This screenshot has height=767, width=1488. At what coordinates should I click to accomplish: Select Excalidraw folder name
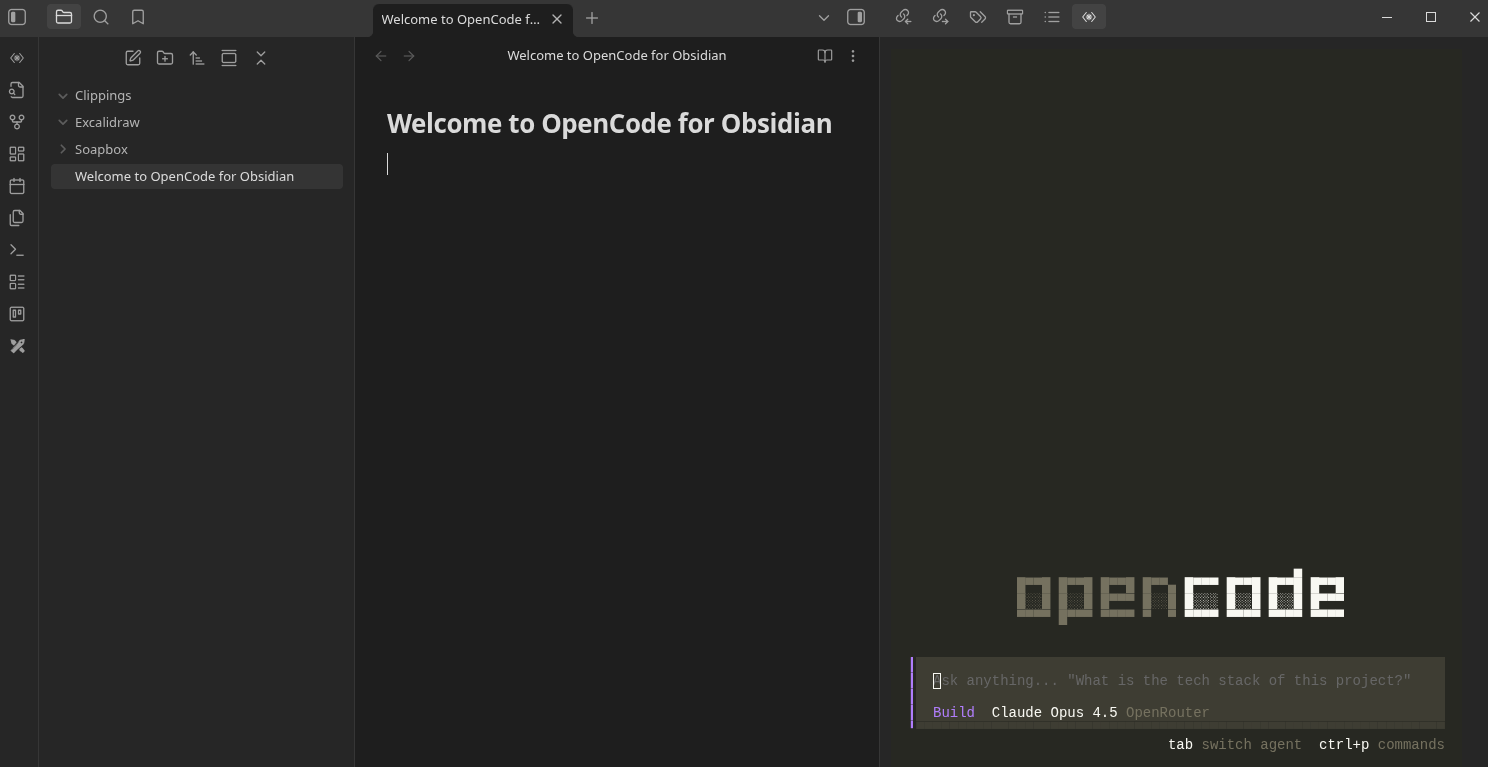[x=107, y=122]
